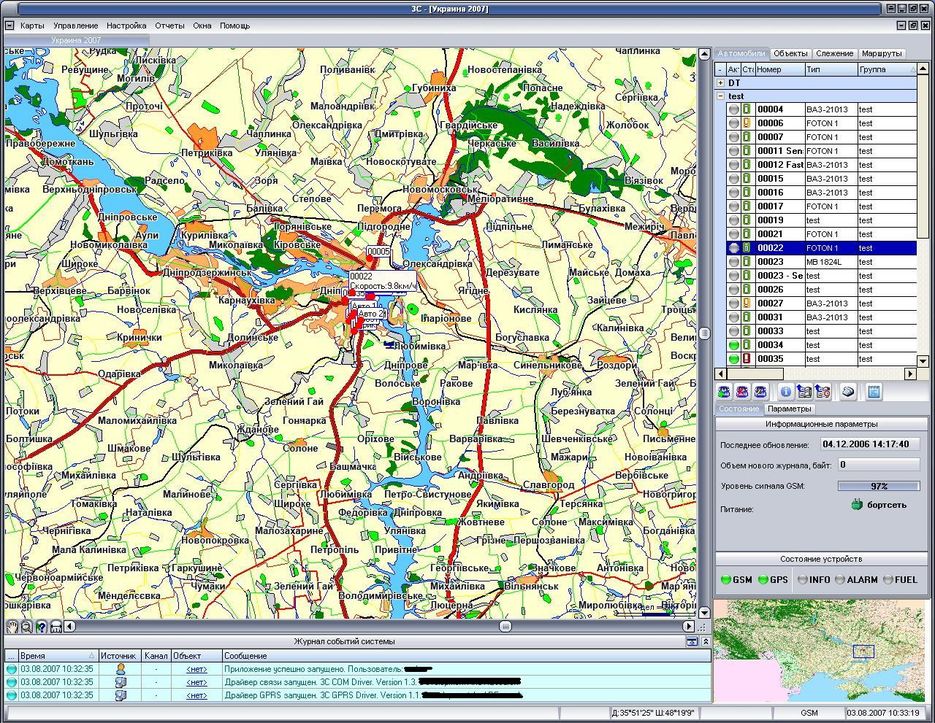Collapse the test vehicle group

[x=720, y=95]
